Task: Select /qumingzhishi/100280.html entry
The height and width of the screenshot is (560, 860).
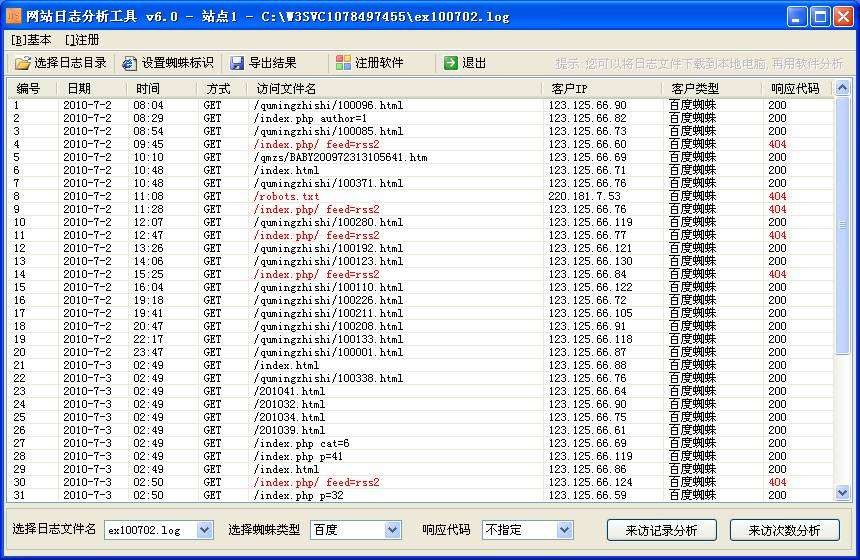Action: 328,223
